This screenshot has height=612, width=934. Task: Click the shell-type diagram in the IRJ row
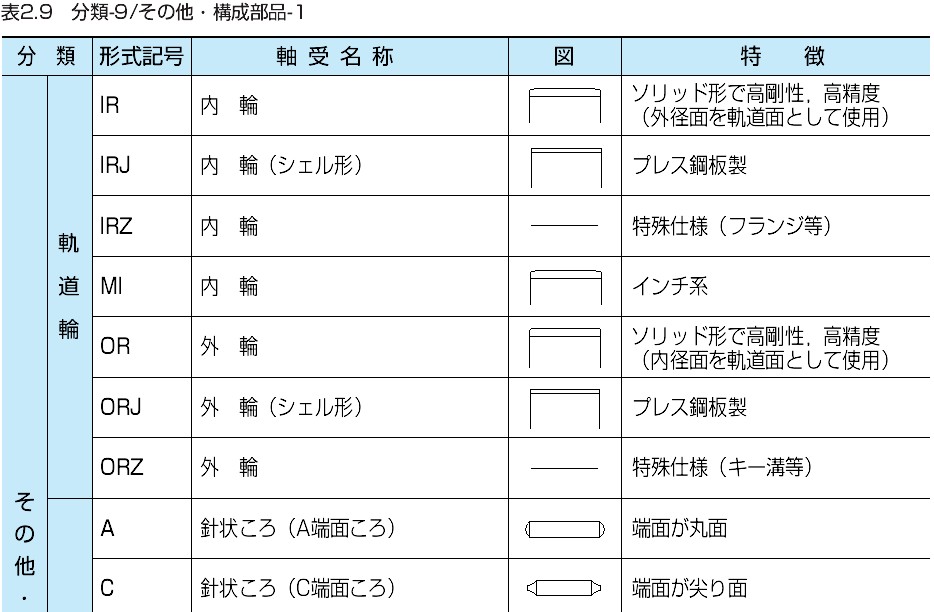click(x=564, y=167)
